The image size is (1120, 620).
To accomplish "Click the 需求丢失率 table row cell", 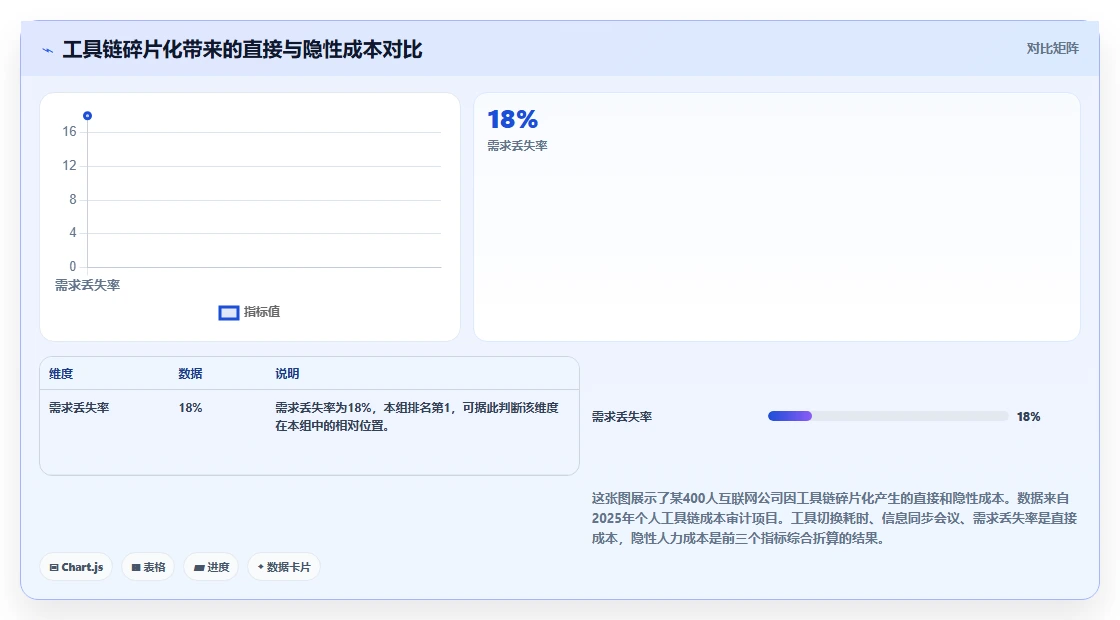I will 79,408.
